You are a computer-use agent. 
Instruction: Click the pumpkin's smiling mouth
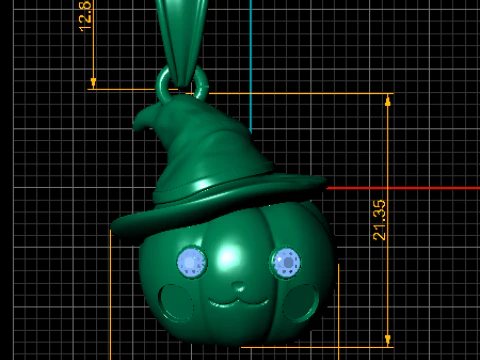[238, 303]
